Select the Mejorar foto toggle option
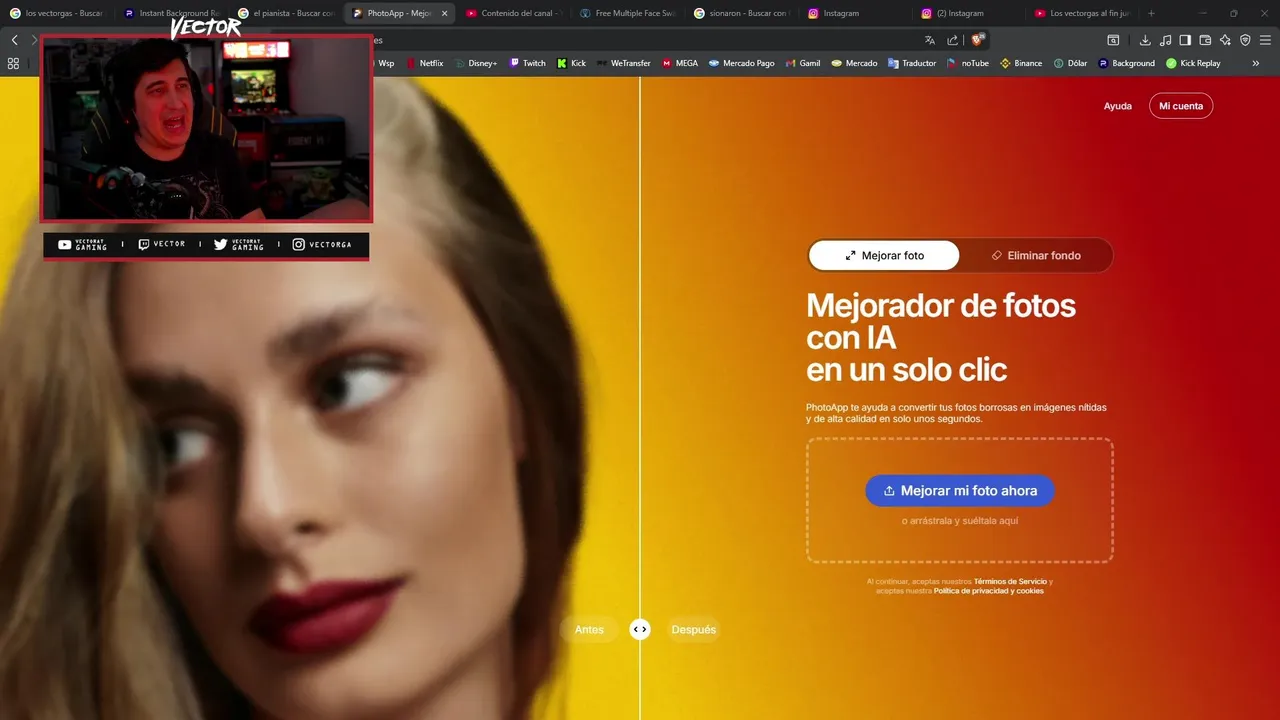1280x720 pixels. pyautogui.click(x=884, y=256)
